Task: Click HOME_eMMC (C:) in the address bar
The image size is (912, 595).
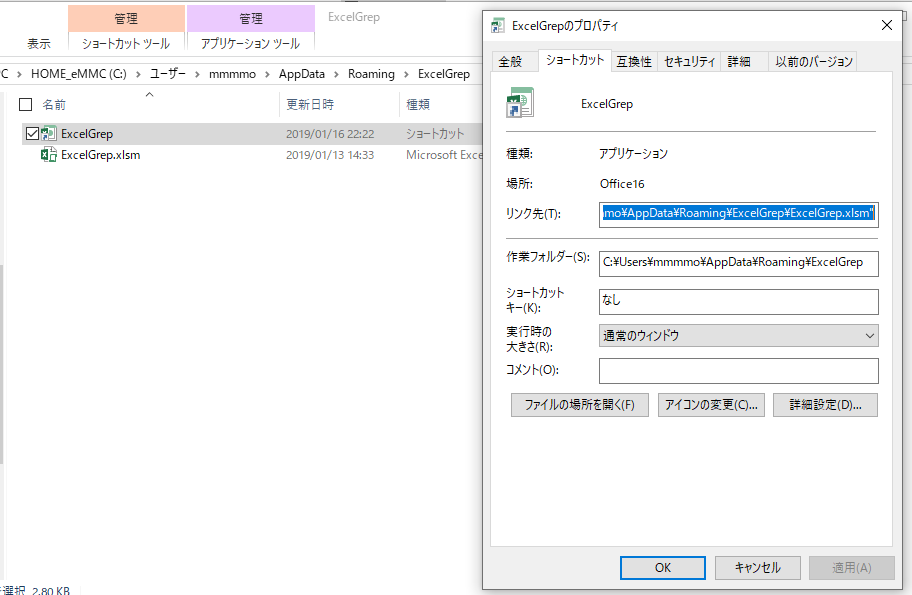Action: [79, 74]
